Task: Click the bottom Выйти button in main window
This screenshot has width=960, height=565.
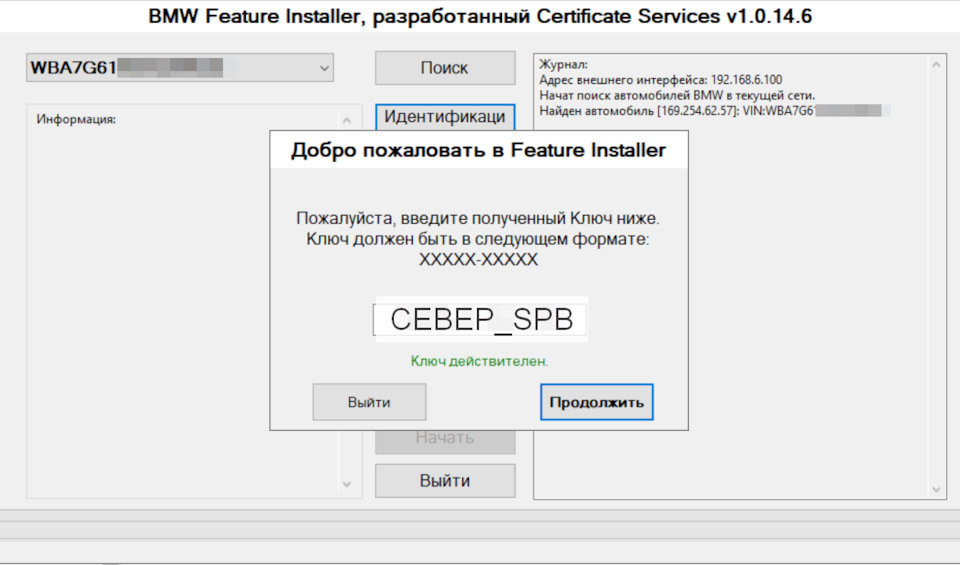Action: click(445, 481)
